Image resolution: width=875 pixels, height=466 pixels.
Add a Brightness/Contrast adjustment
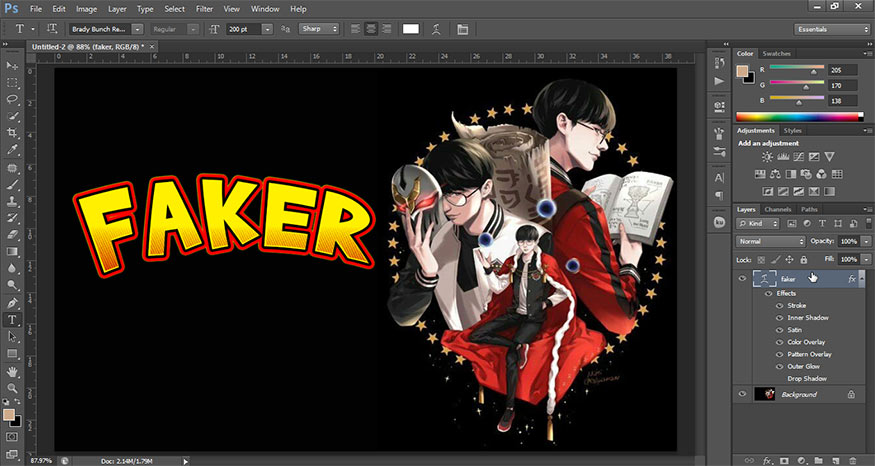pos(767,157)
